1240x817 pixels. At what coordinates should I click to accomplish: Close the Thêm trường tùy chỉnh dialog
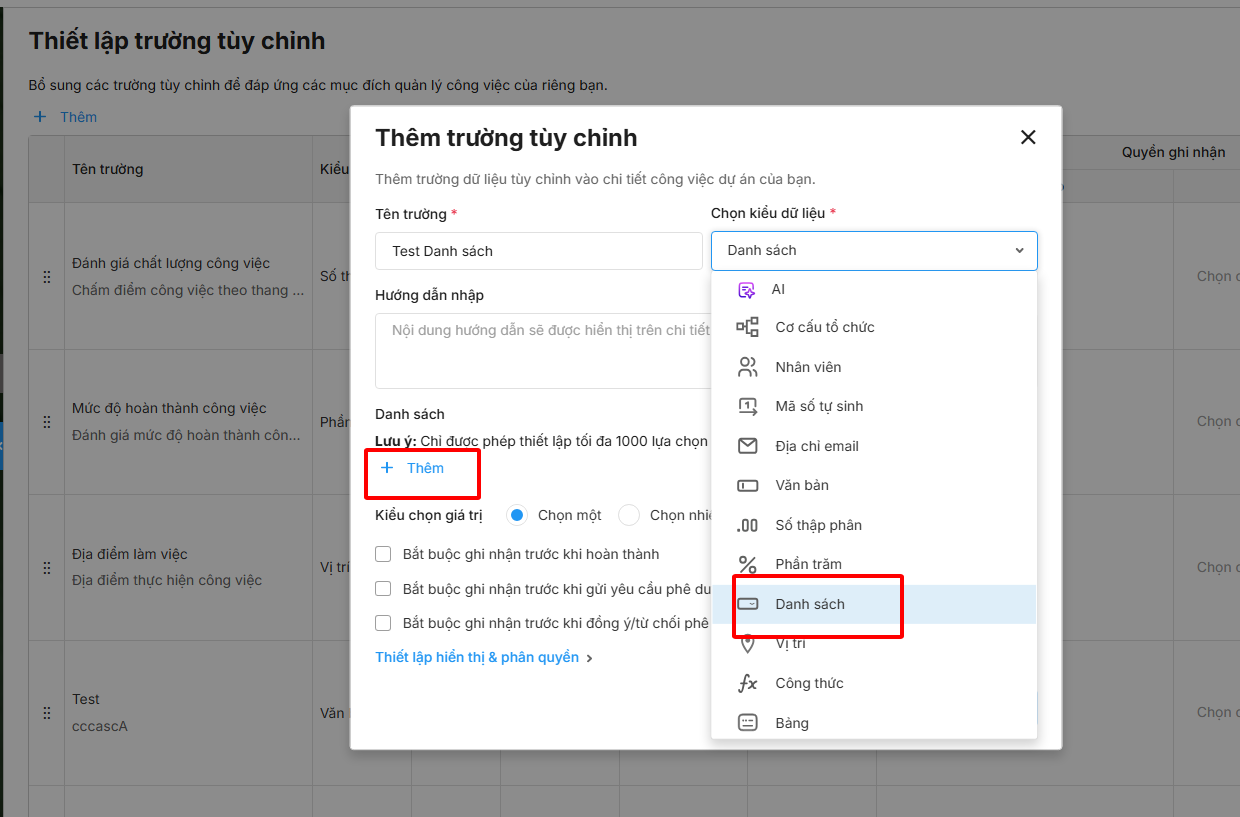[1027, 138]
